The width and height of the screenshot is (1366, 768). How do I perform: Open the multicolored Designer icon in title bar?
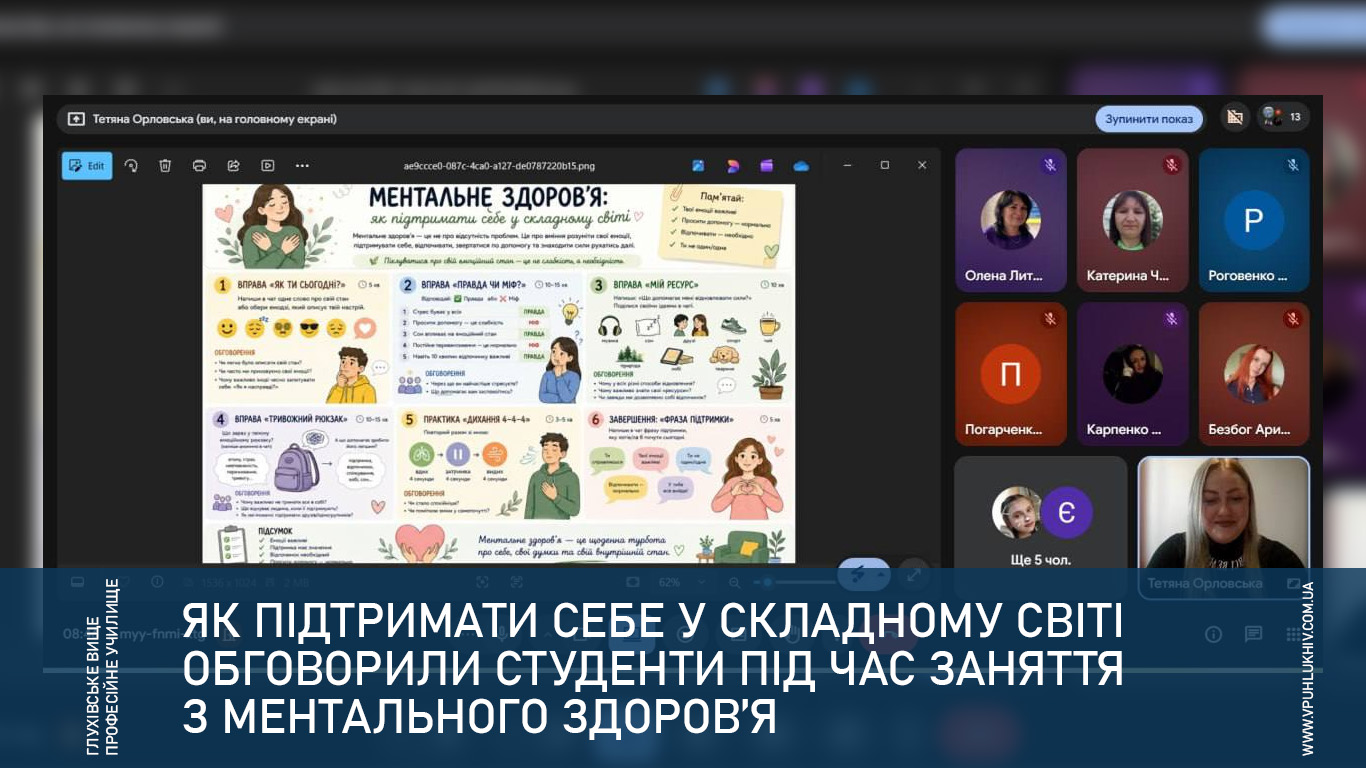[733, 166]
